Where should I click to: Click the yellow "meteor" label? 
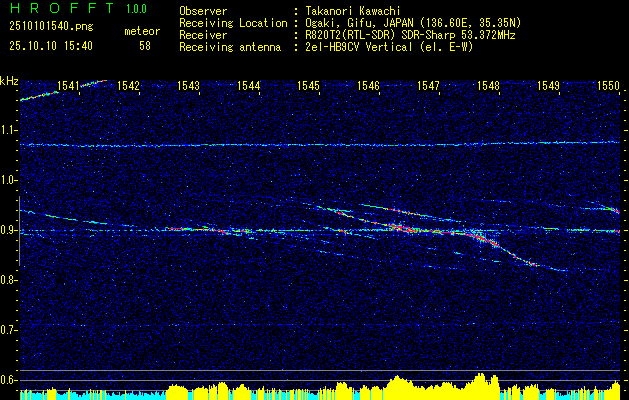coord(142,31)
